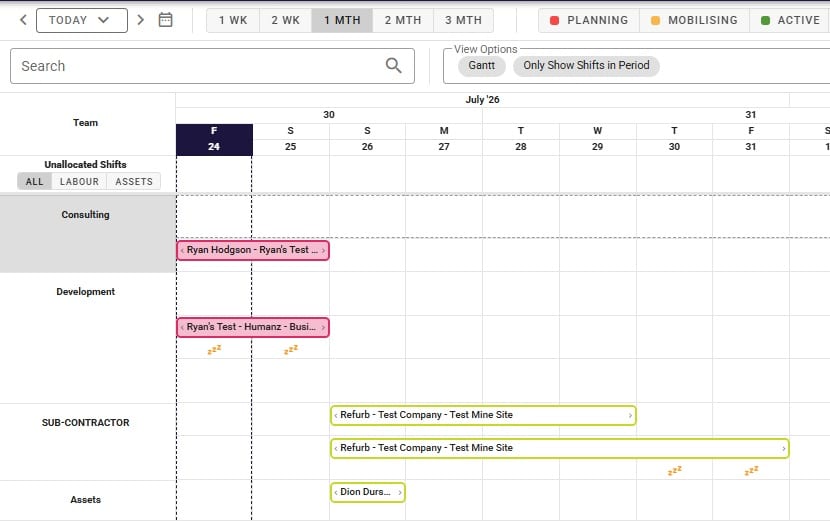The height and width of the screenshot is (522, 830).
Task: Click the Team column header
Action: click(x=86, y=123)
